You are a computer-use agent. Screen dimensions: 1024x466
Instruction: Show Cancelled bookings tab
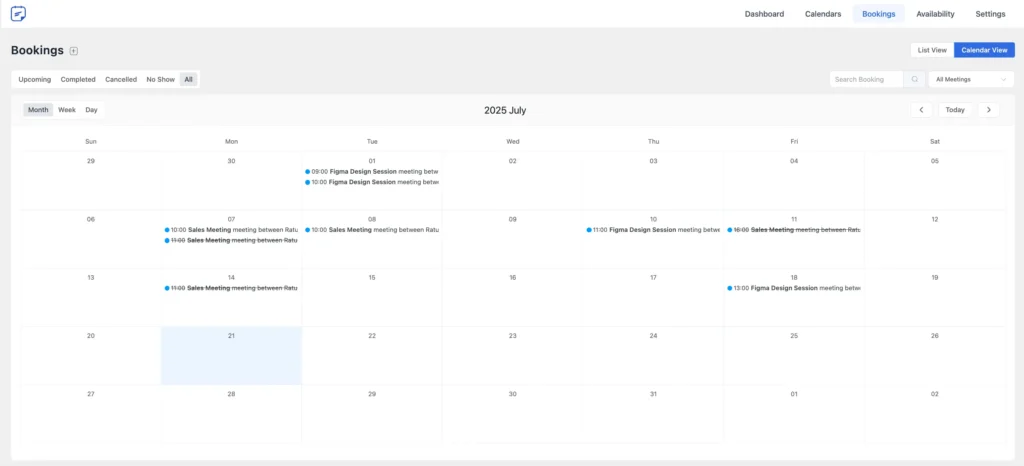coord(121,79)
